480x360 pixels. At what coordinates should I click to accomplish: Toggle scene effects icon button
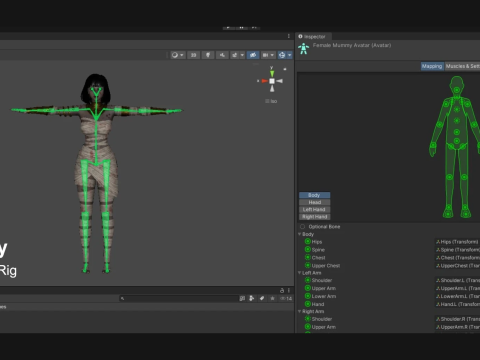pyautogui.click(x=235, y=55)
